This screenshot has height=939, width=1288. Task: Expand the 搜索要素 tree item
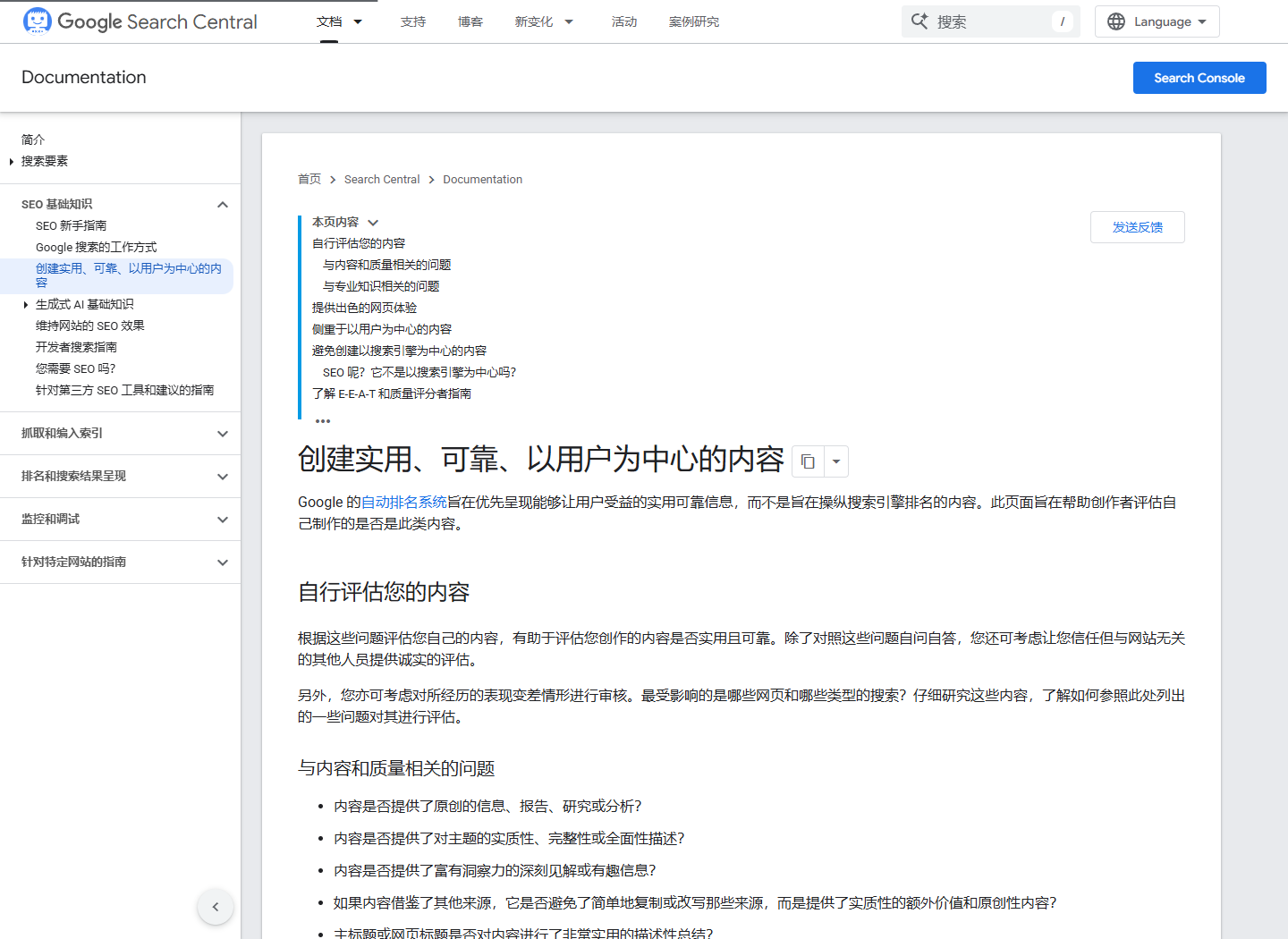pos(11,162)
